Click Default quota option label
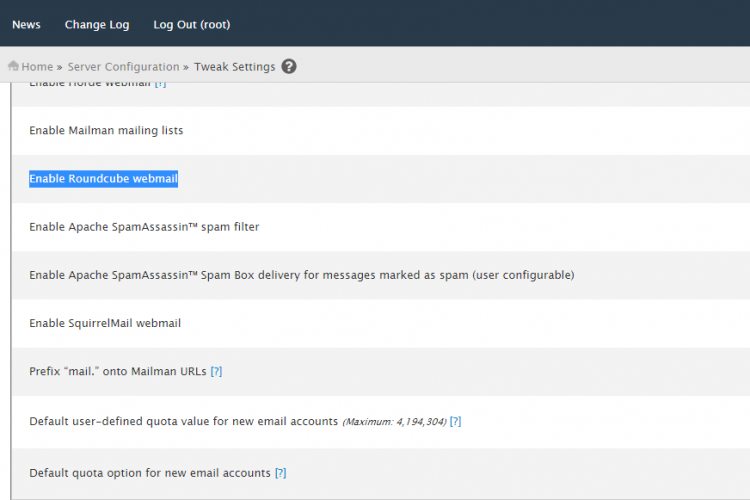Image resolution: width=750 pixels, height=500 pixels. tap(150, 473)
